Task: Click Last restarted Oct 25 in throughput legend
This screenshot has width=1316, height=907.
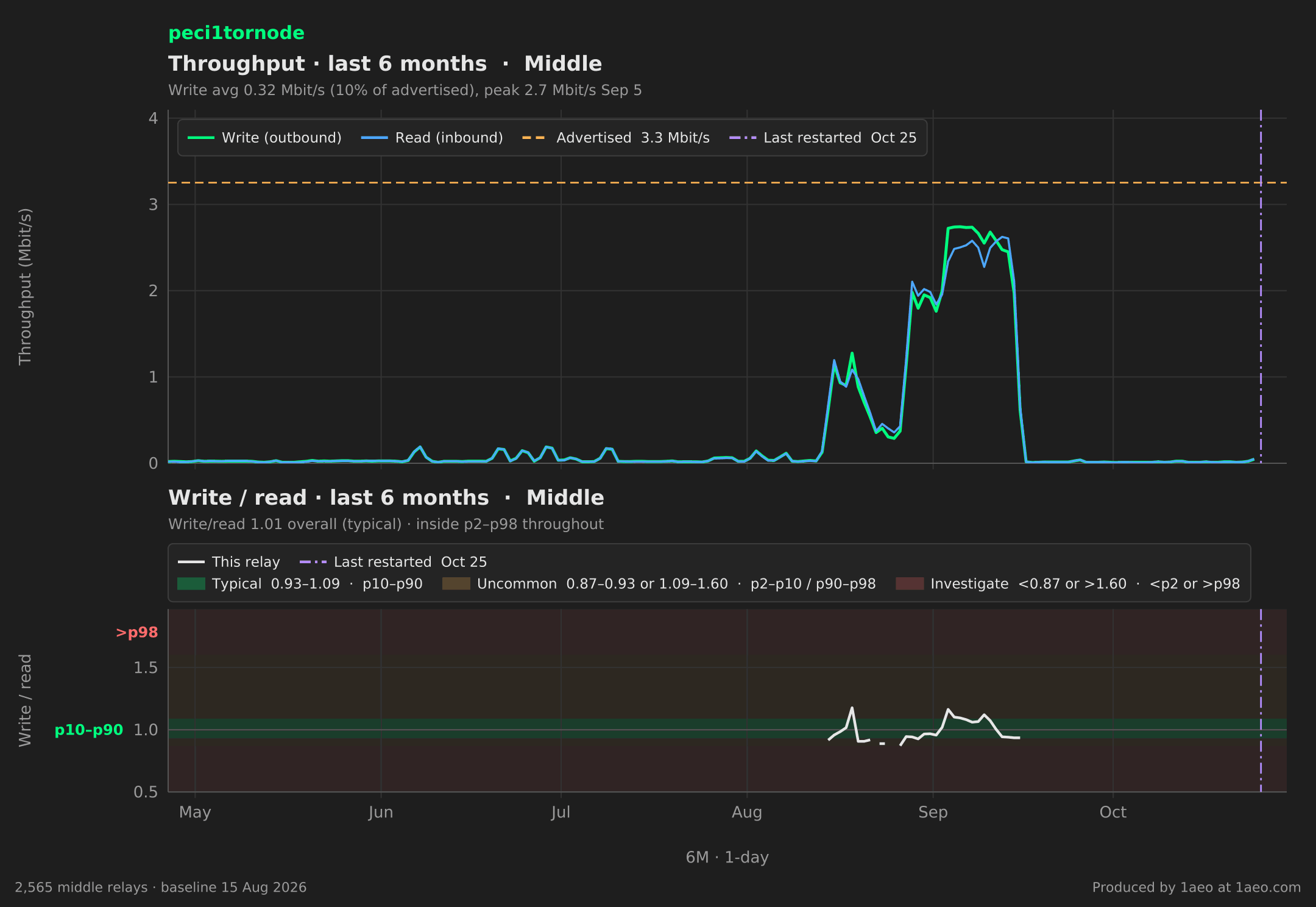Action: pyautogui.click(x=822, y=138)
